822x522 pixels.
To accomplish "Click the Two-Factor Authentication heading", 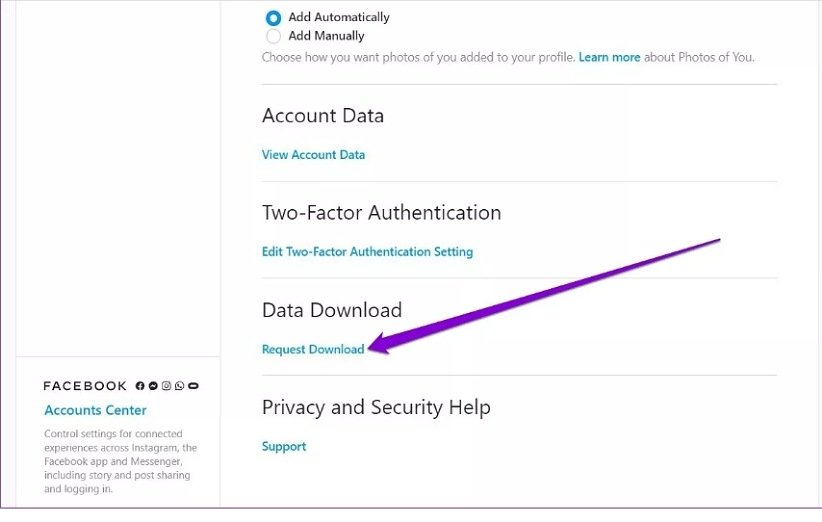I will 381,213.
